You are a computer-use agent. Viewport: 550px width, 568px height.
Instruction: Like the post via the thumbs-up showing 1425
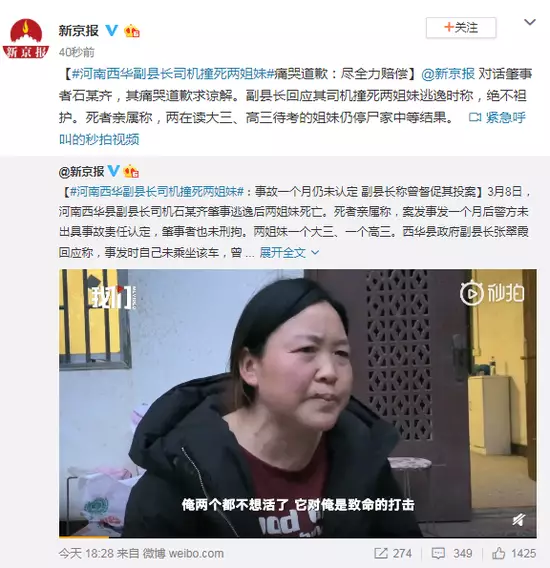pyautogui.click(x=514, y=553)
